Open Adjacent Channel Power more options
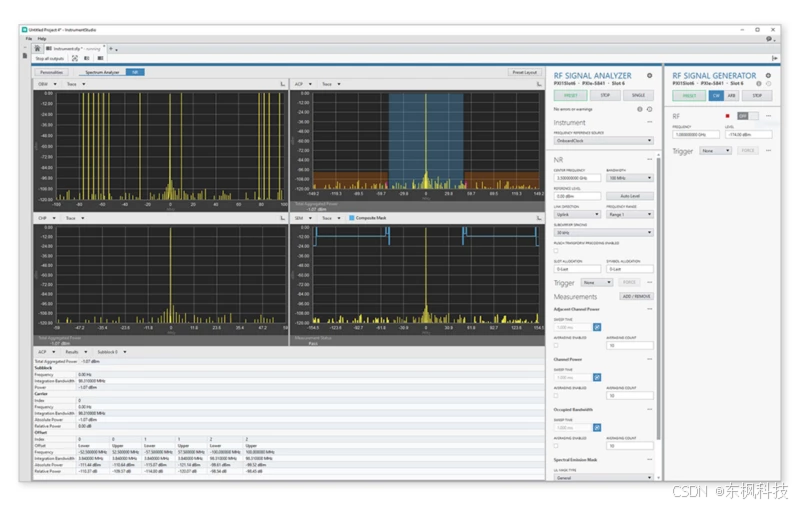 649,309
